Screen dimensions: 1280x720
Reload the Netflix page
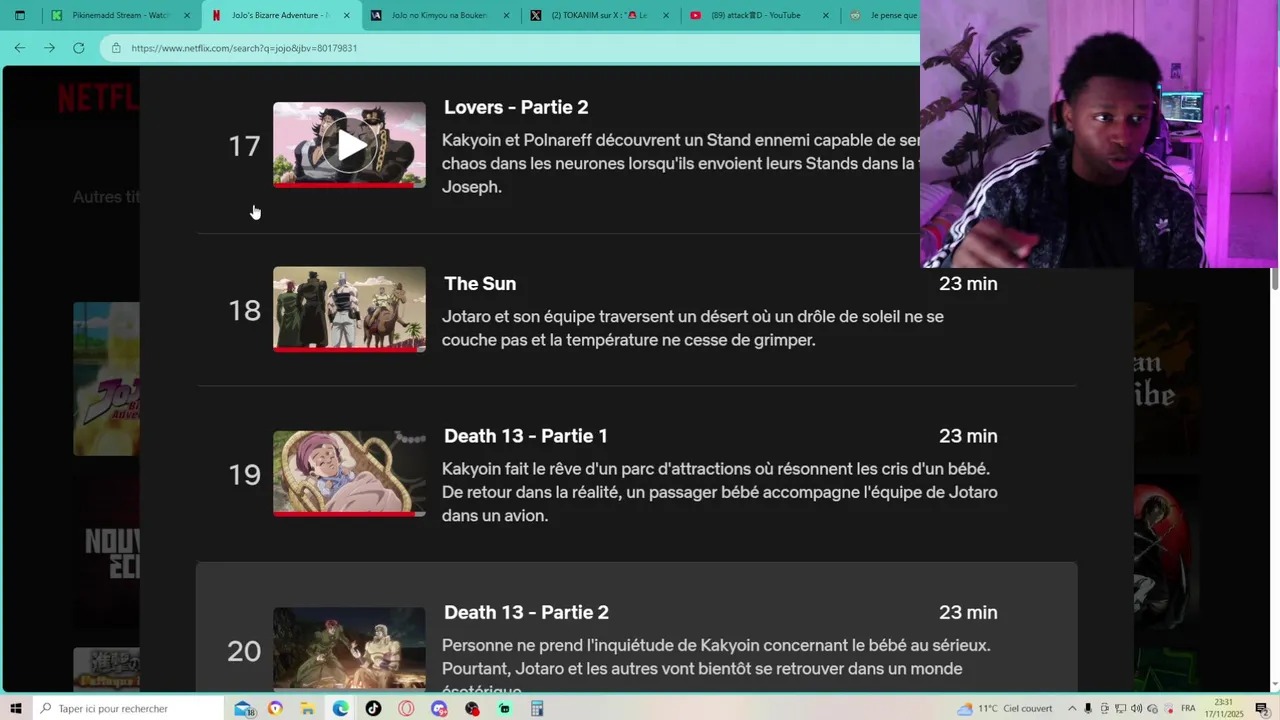point(79,47)
